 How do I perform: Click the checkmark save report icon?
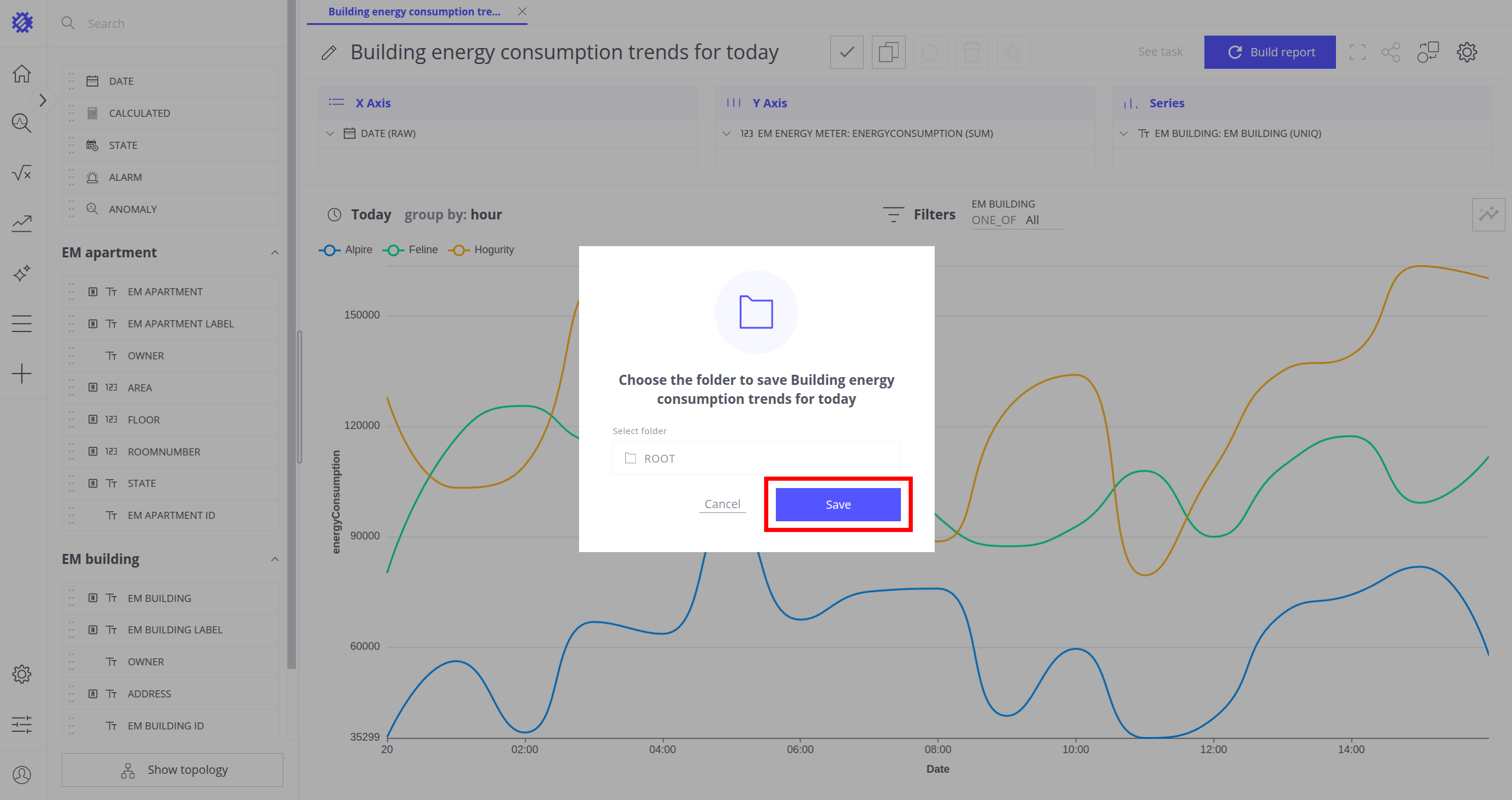(x=846, y=52)
